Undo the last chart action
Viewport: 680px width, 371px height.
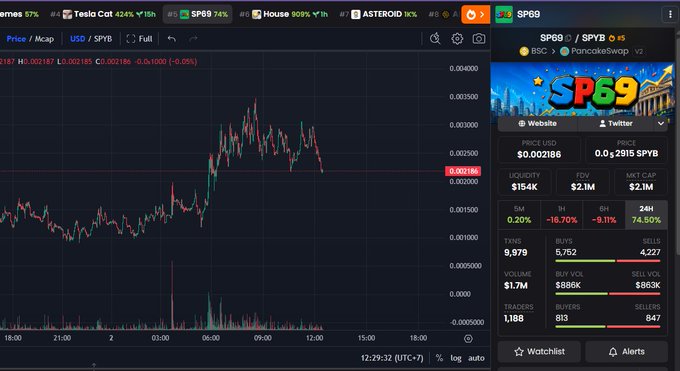[x=172, y=39]
